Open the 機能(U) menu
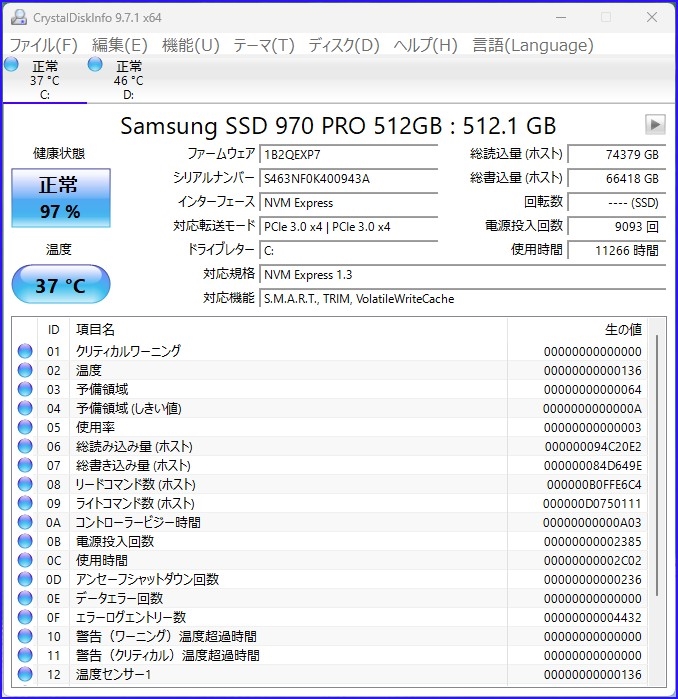Image resolution: width=678 pixels, height=699 pixels. (x=190, y=45)
